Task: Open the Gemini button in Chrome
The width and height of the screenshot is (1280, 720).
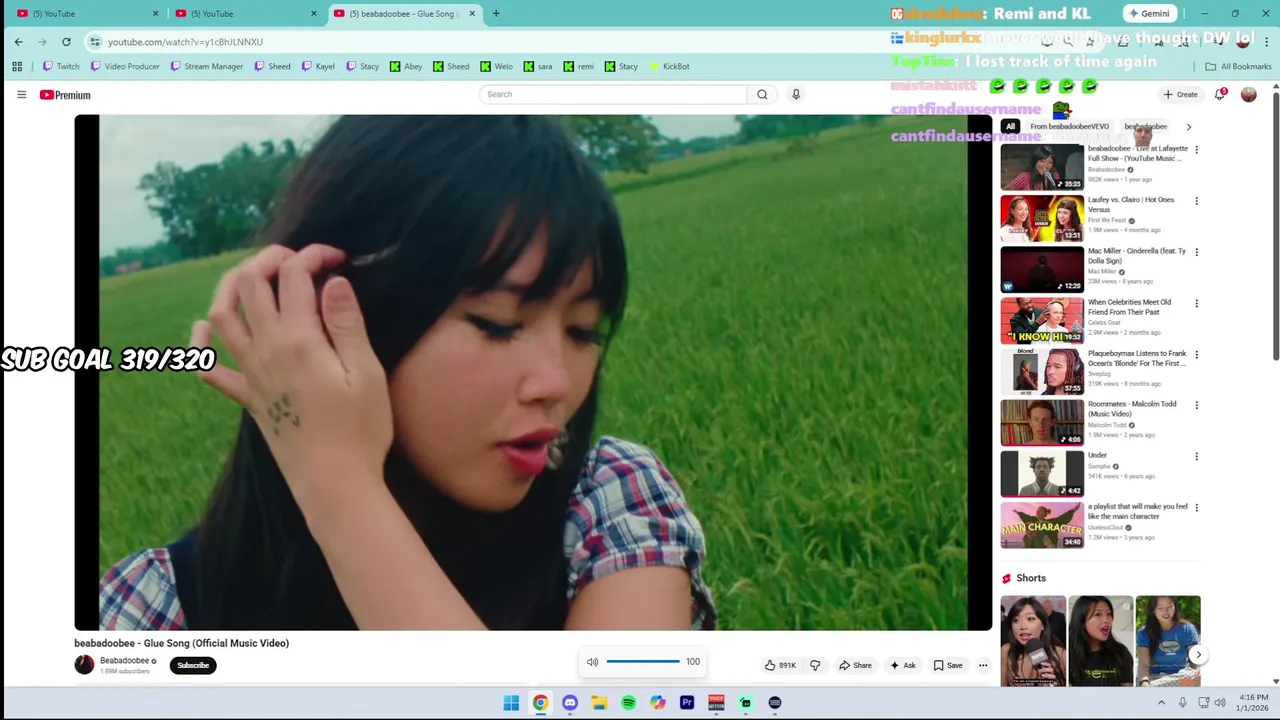Action: [1148, 14]
